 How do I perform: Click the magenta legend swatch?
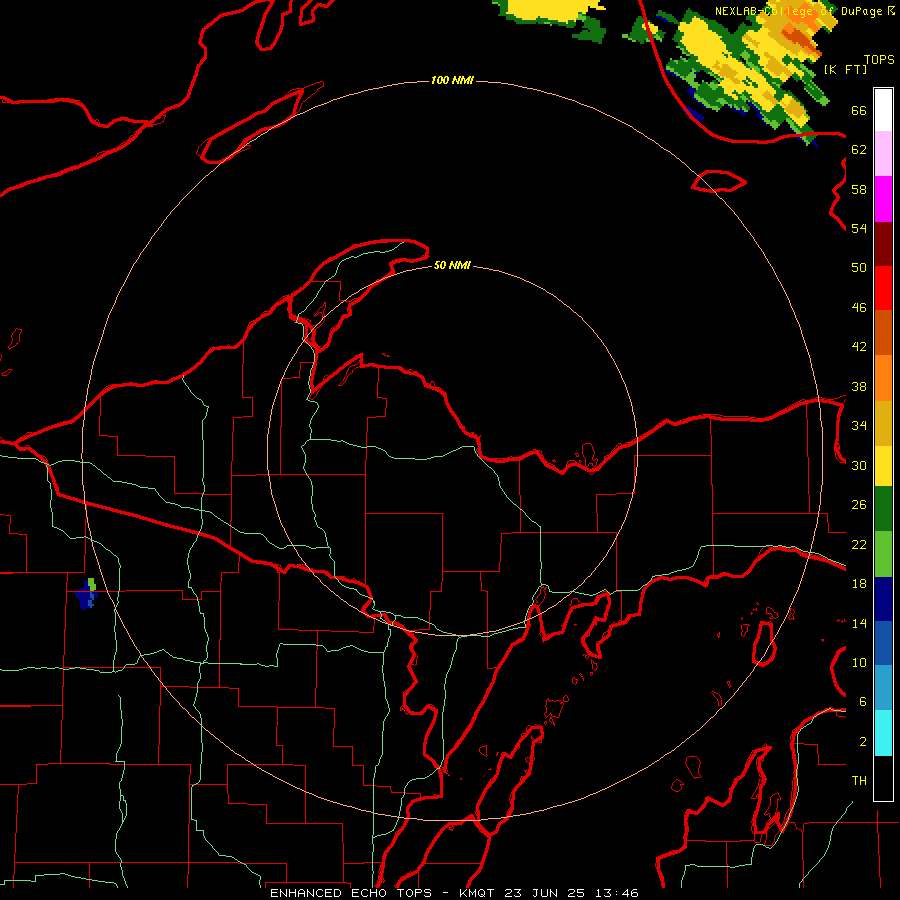[883, 199]
